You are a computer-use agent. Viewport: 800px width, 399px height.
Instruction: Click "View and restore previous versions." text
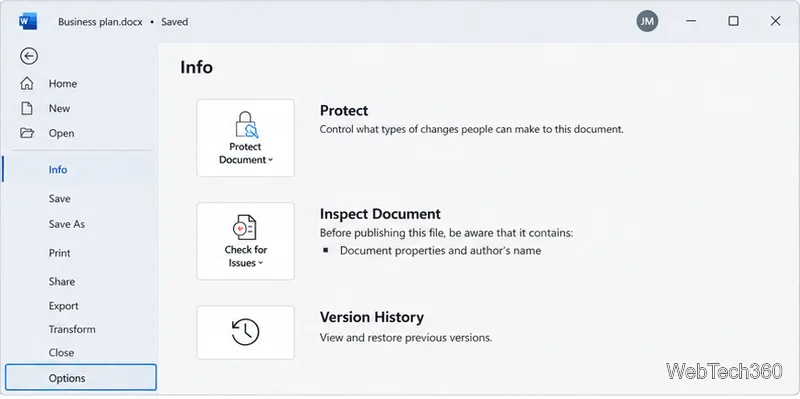pyautogui.click(x=406, y=338)
